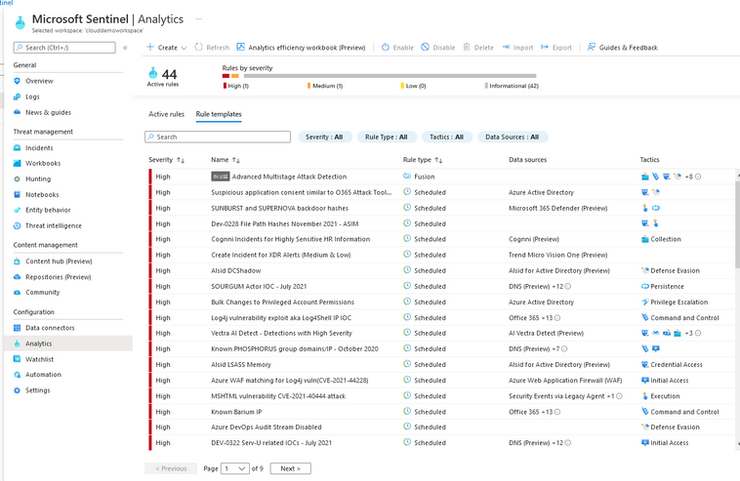Click the News & guides cloud icon

pyautogui.click(x=17, y=112)
